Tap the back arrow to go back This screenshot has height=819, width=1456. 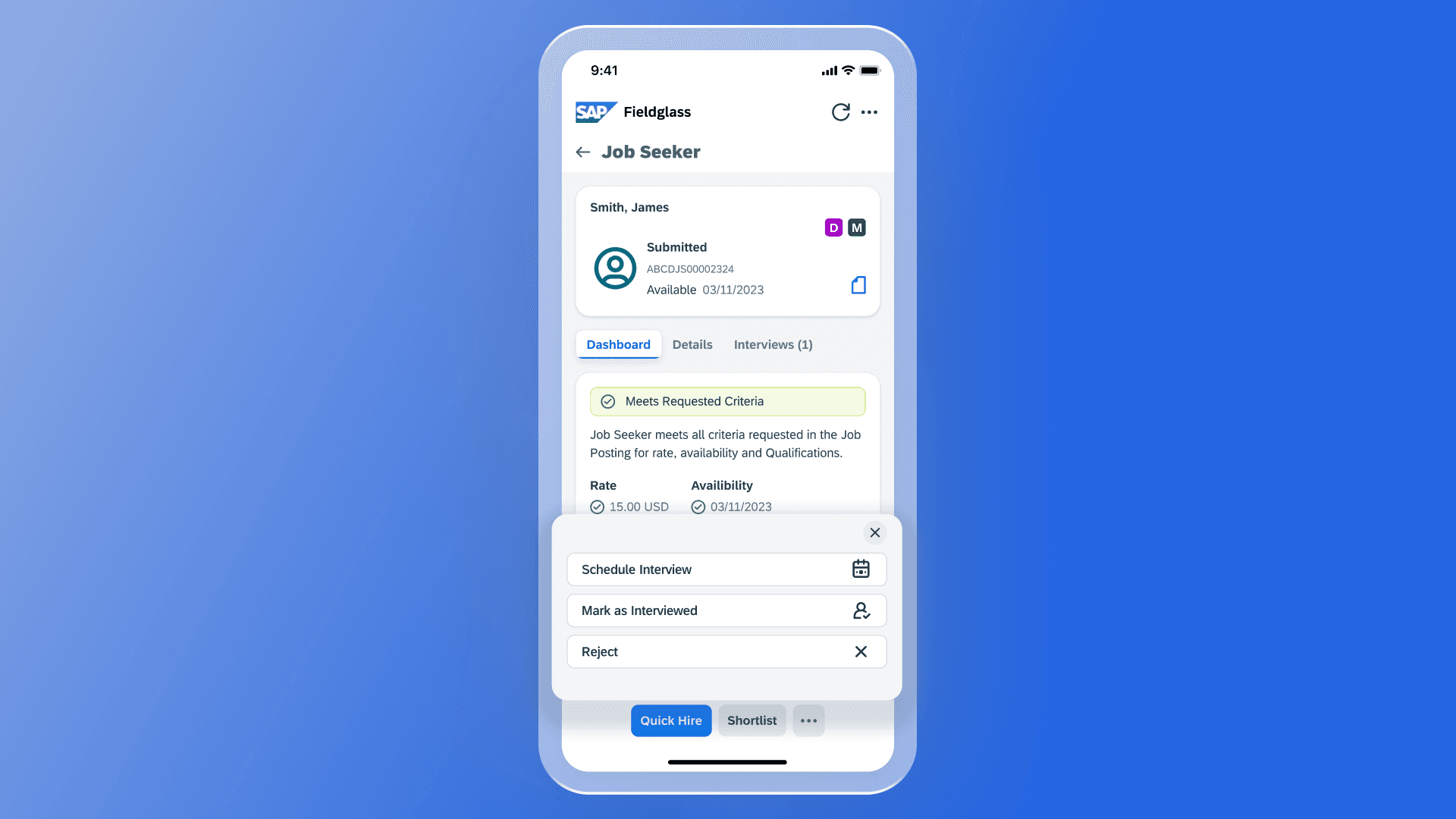(x=582, y=152)
